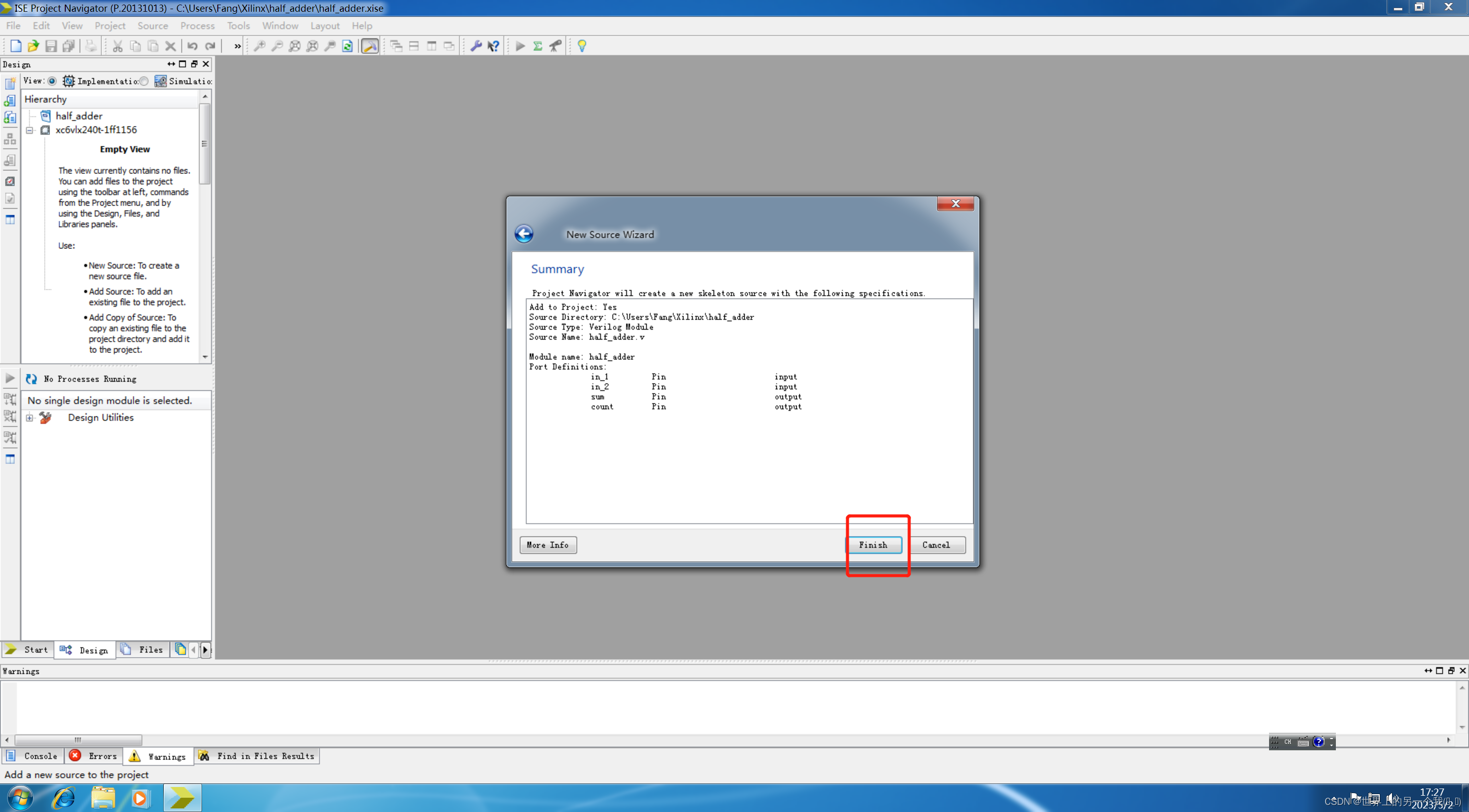
Task: Open the Process menu
Action: point(197,26)
